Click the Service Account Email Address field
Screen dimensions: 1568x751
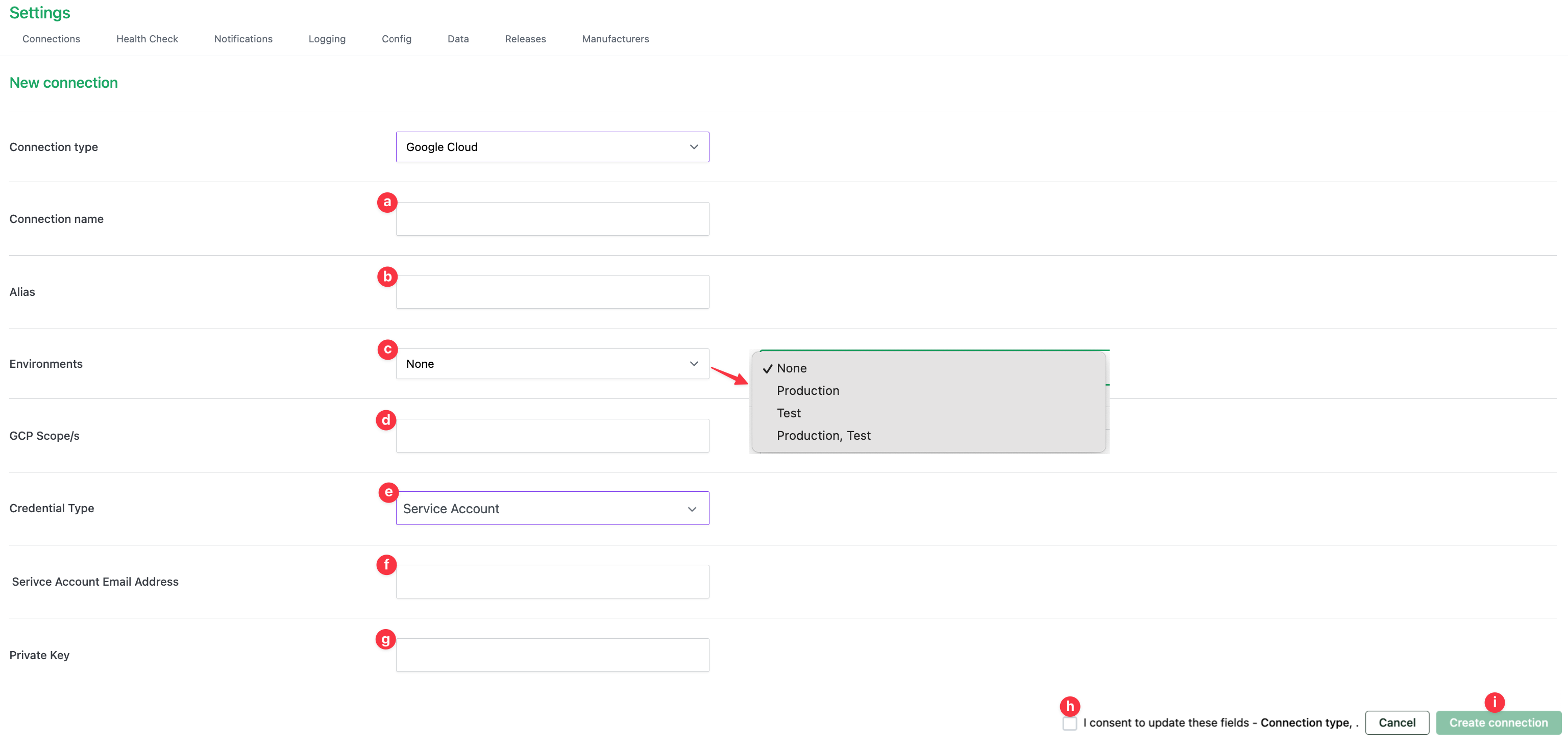552,581
